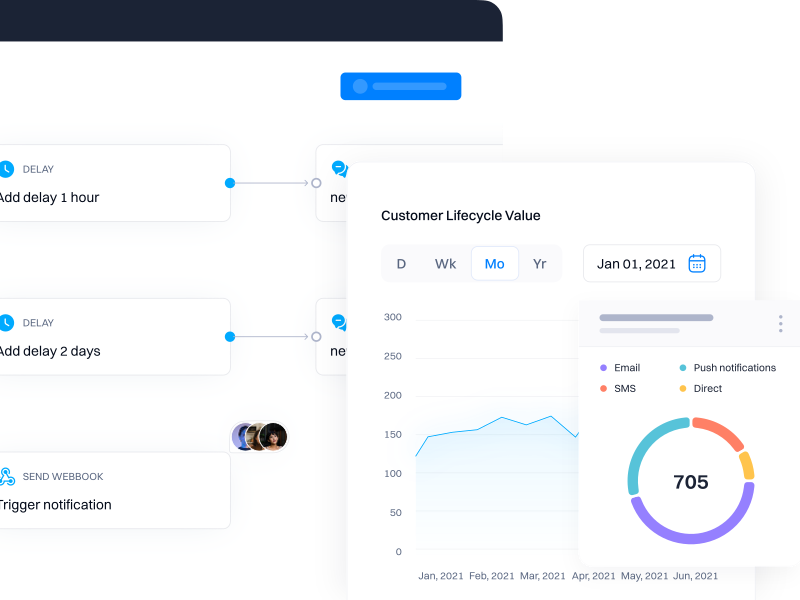800x600 pixels.
Task: Open the Jan 01, 2021 date picker
Action: click(x=637, y=264)
